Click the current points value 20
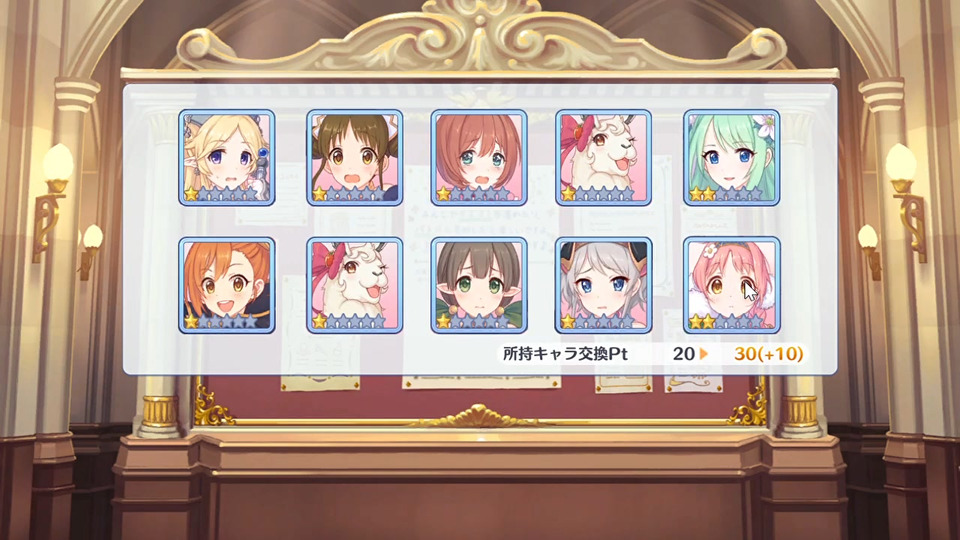Image resolution: width=960 pixels, height=540 pixels. (683, 353)
